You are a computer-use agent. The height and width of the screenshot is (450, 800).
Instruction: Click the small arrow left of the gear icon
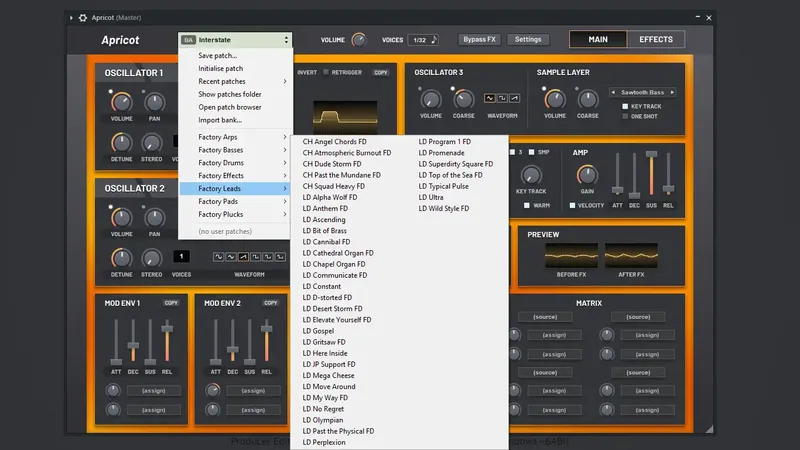[x=71, y=18]
